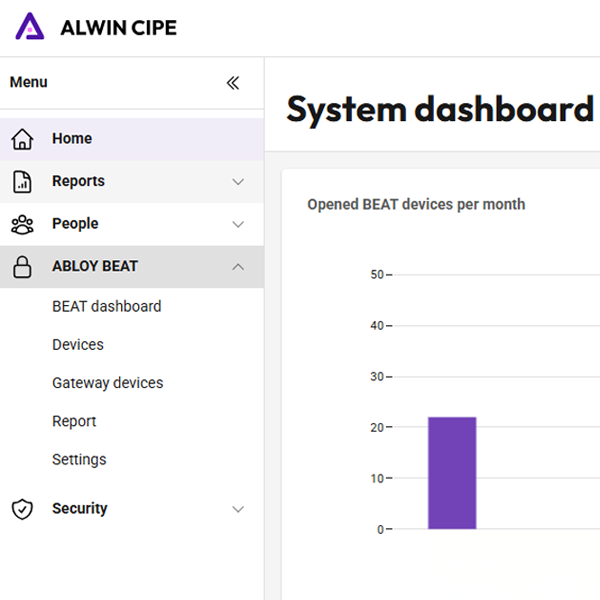Image resolution: width=600 pixels, height=600 pixels.
Task: Select the ABLOY BEAT menu item
Action: [x=132, y=267]
